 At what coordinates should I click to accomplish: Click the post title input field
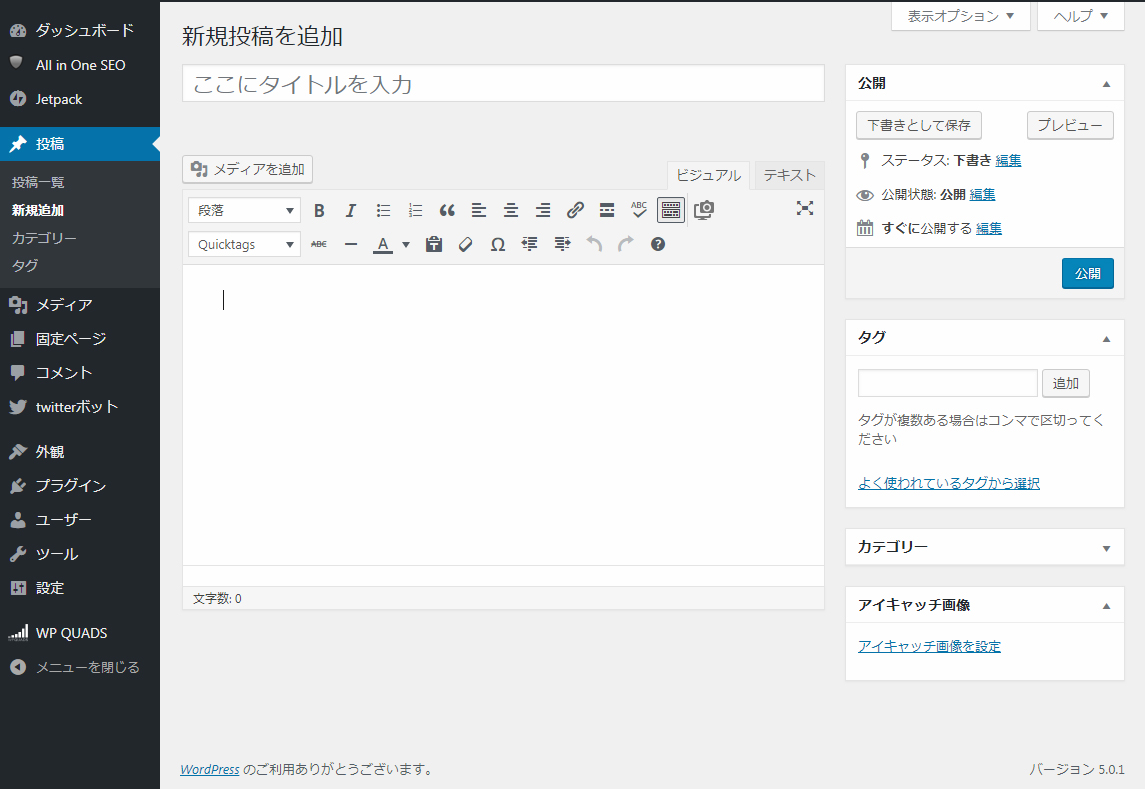point(503,84)
